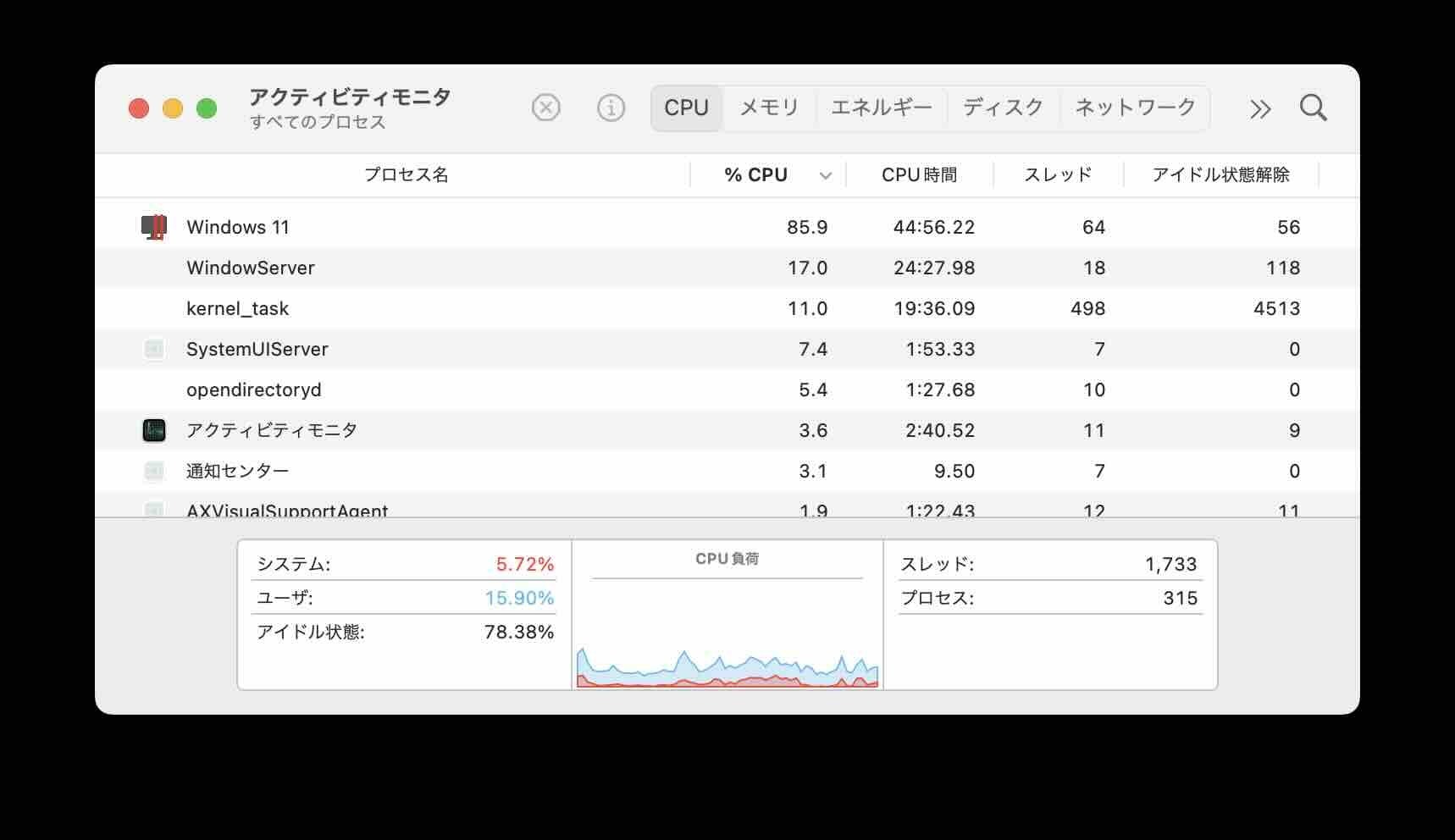
Task: Toggle the % CPU sort direction arrow
Action: click(826, 176)
